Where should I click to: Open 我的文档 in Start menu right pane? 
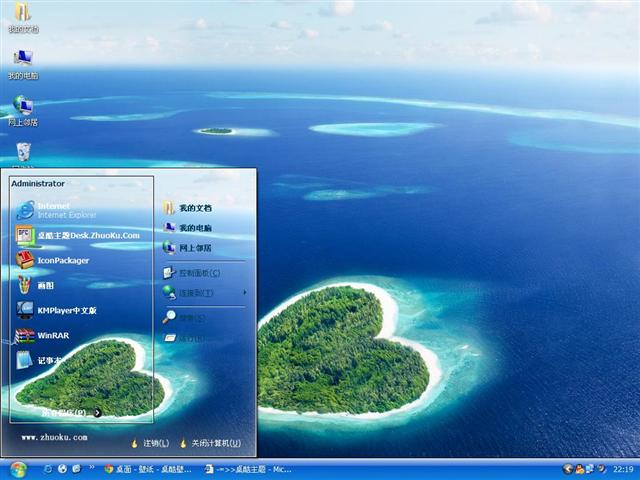click(188, 208)
